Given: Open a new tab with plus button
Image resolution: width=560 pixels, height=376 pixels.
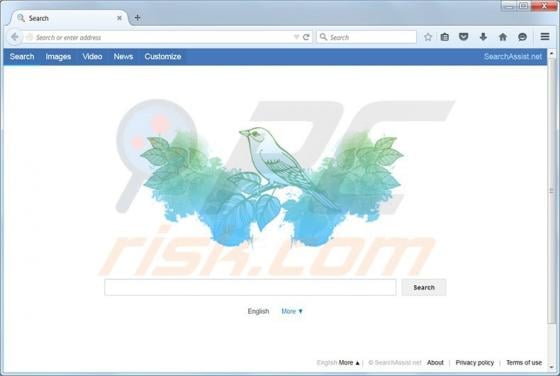Looking at the screenshot, I should coord(138,17).
